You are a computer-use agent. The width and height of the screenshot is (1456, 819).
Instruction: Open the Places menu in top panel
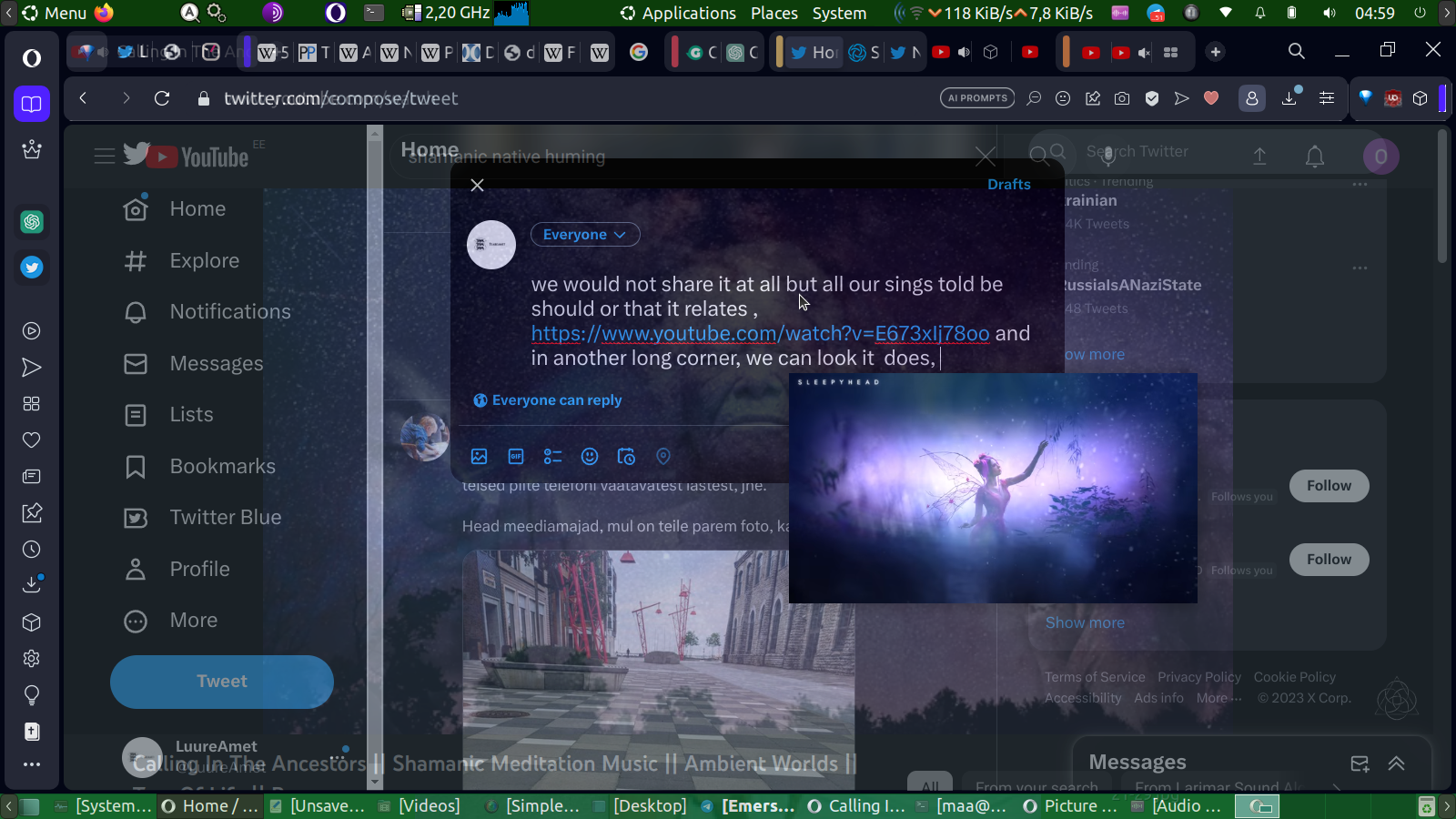pos(774,13)
